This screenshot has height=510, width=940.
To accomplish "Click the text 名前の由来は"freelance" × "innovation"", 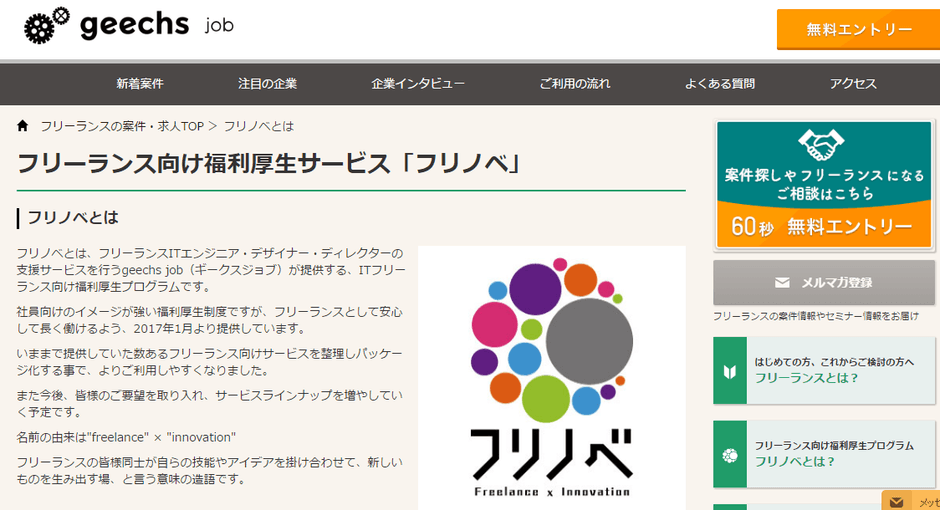I will point(126,437).
